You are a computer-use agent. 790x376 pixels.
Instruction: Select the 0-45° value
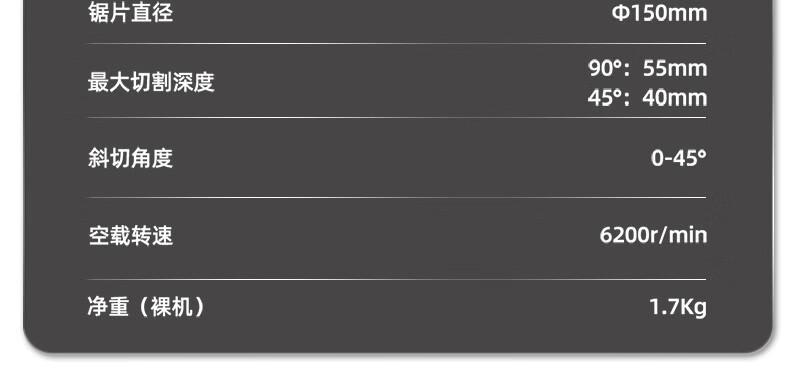point(678,158)
